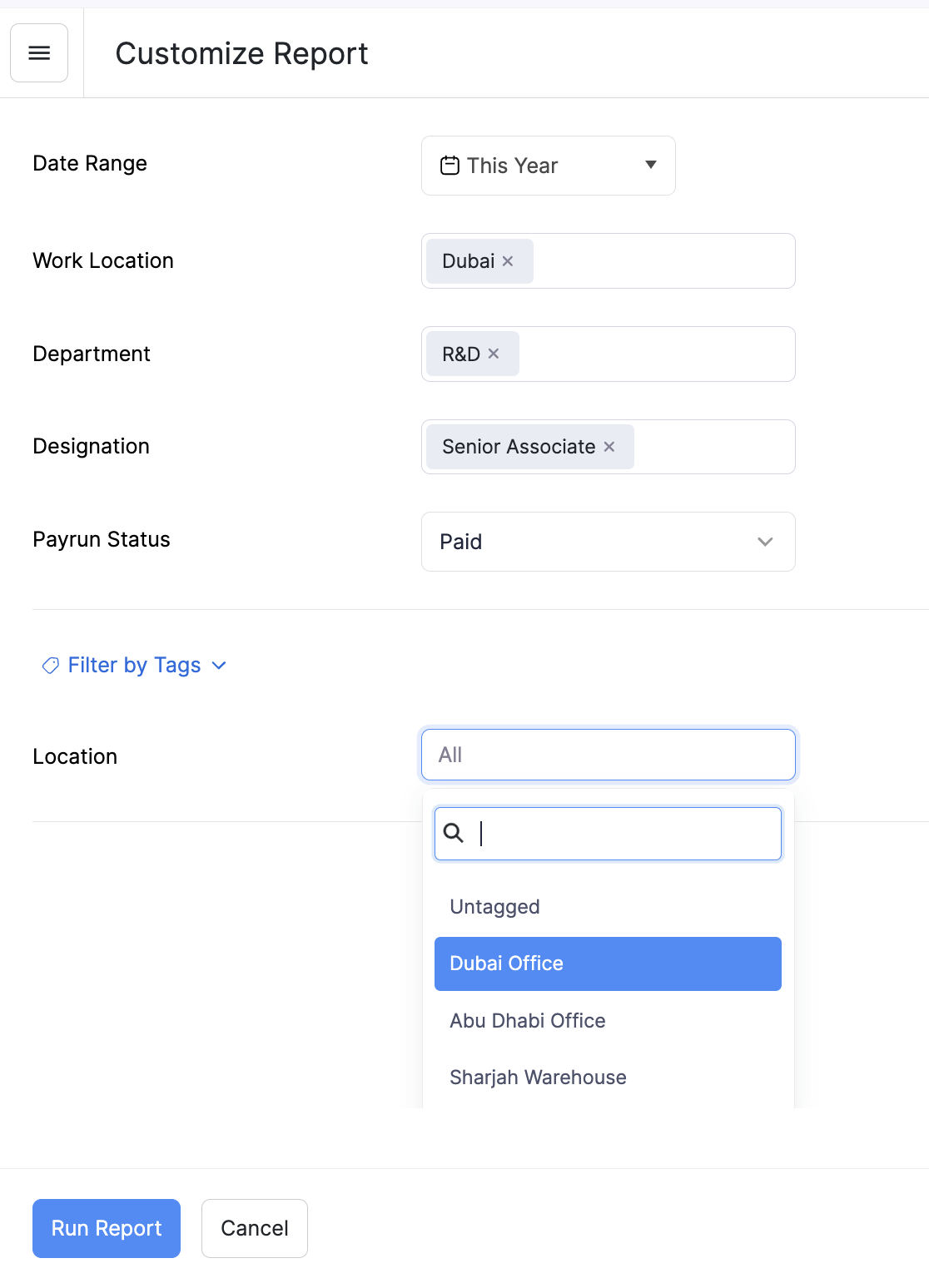
Task: Collapse the Filter by Tags section
Action: (x=218, y=666)
